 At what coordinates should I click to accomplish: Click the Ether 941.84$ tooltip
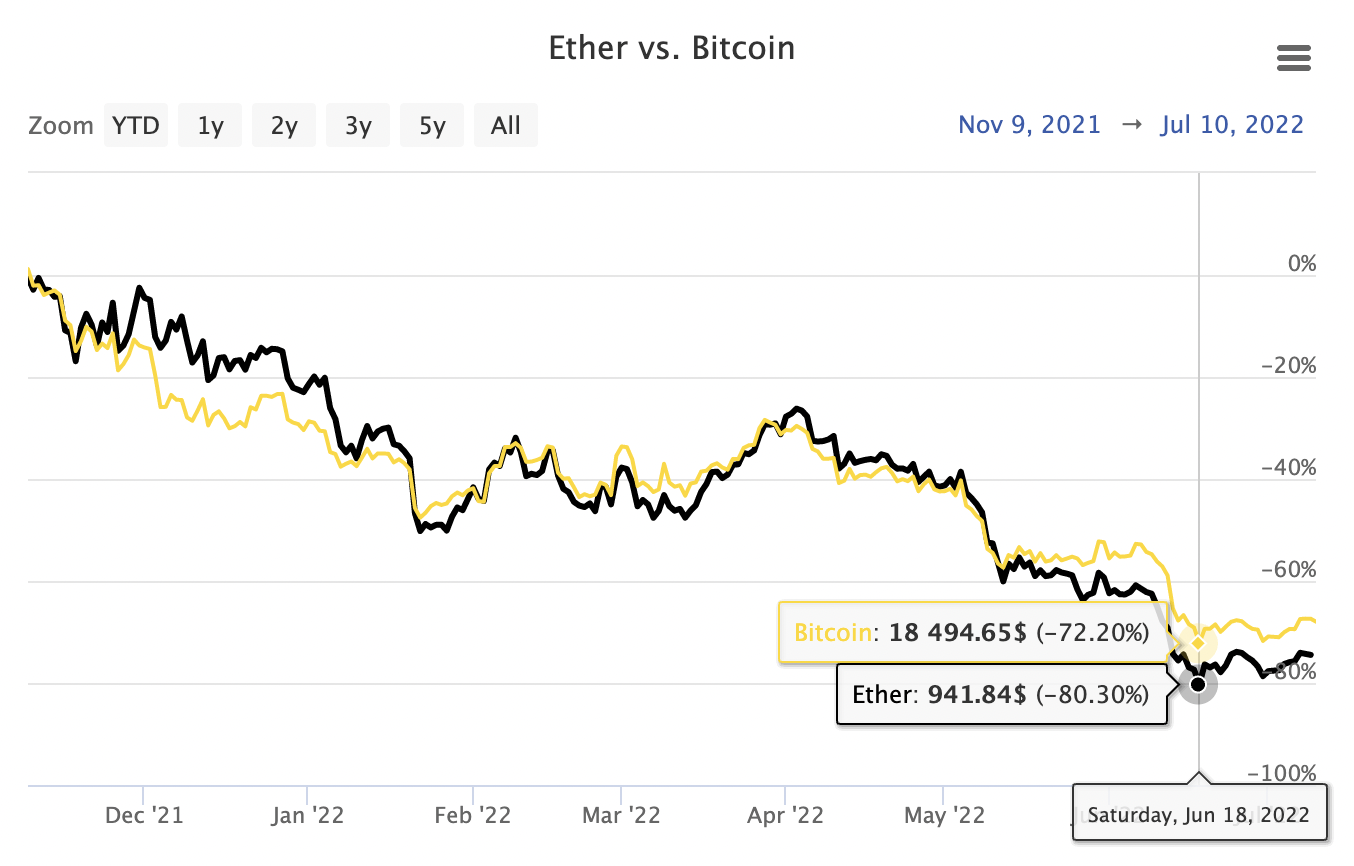click(x=1001, y=694)
